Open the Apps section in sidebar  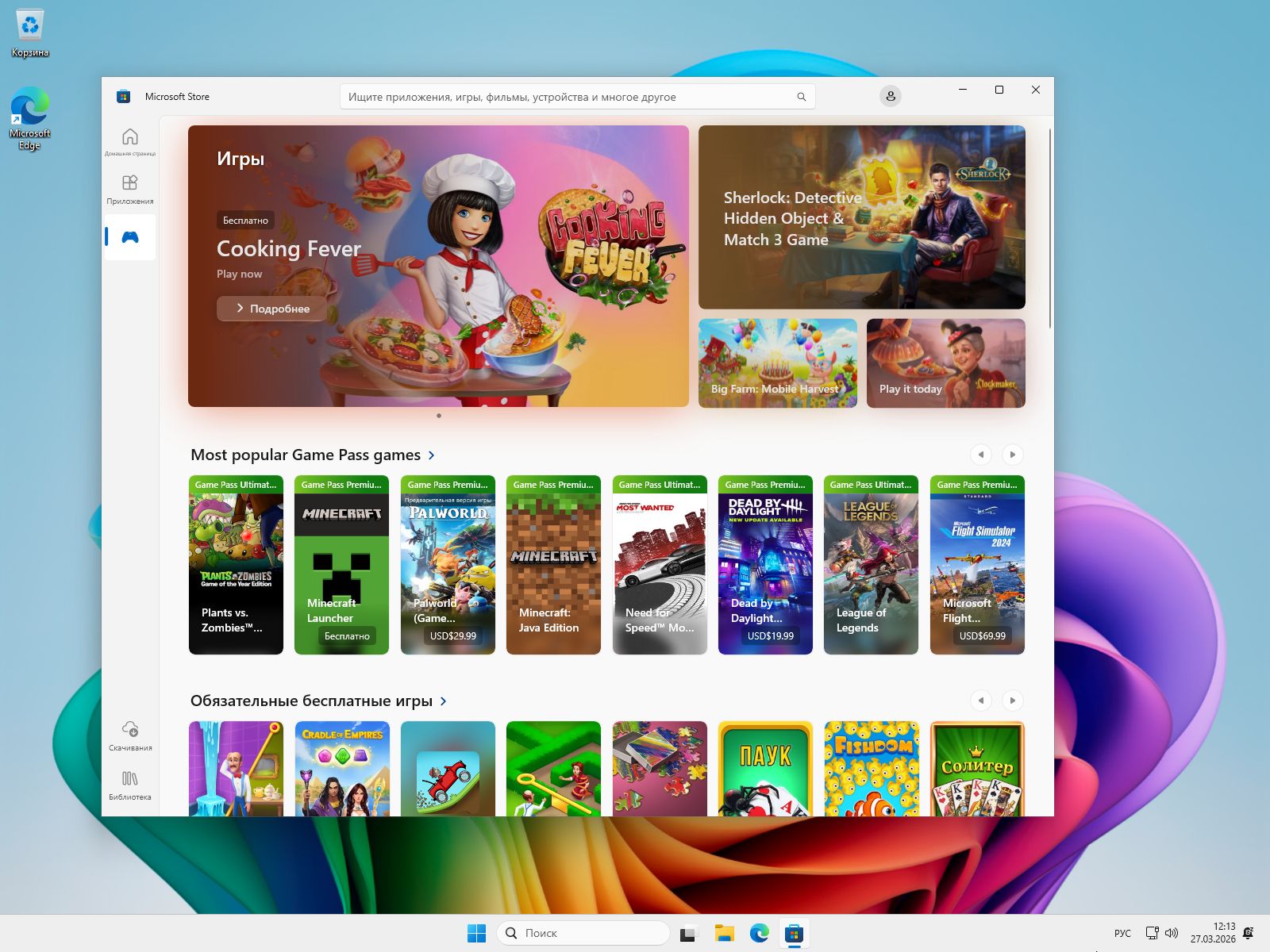tap(130, 189)
